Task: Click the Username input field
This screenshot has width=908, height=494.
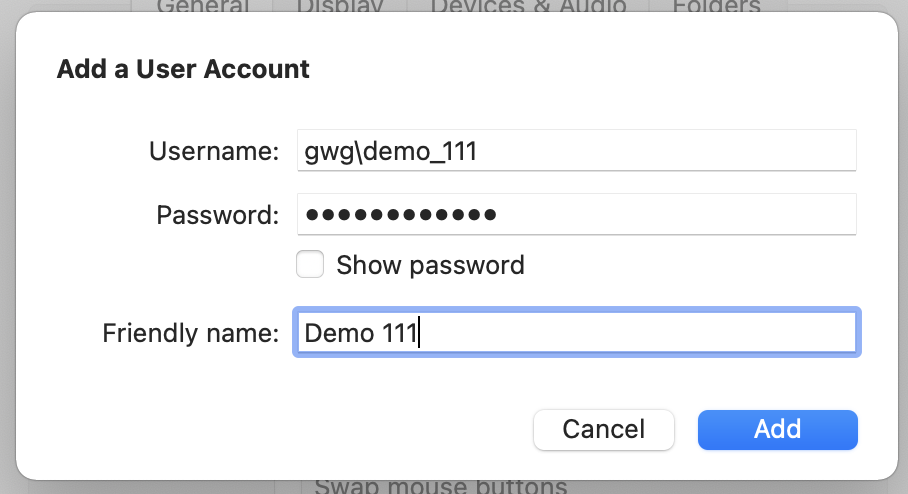Action: (576, 151)
